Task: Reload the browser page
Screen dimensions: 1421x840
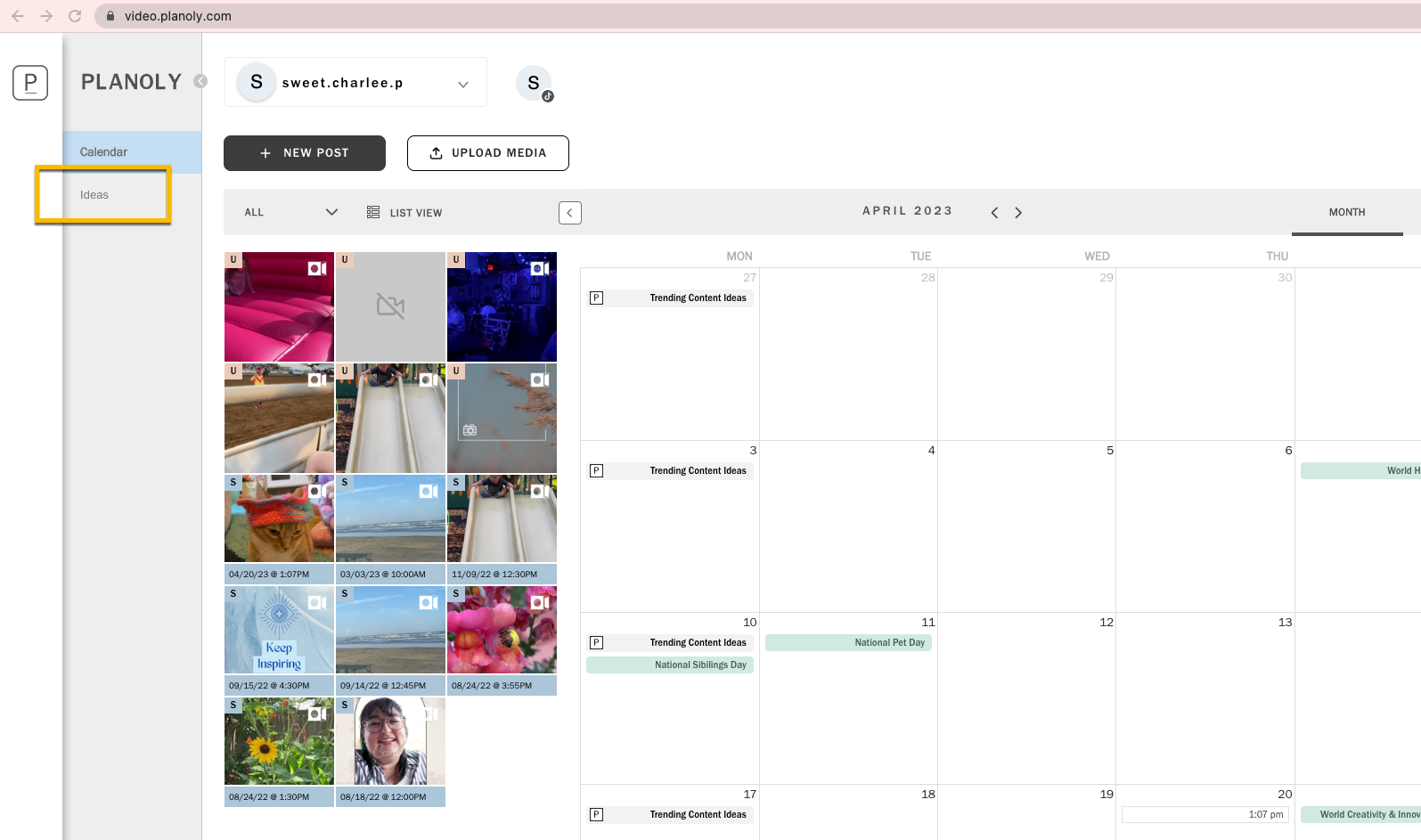Action: [75, 16]
